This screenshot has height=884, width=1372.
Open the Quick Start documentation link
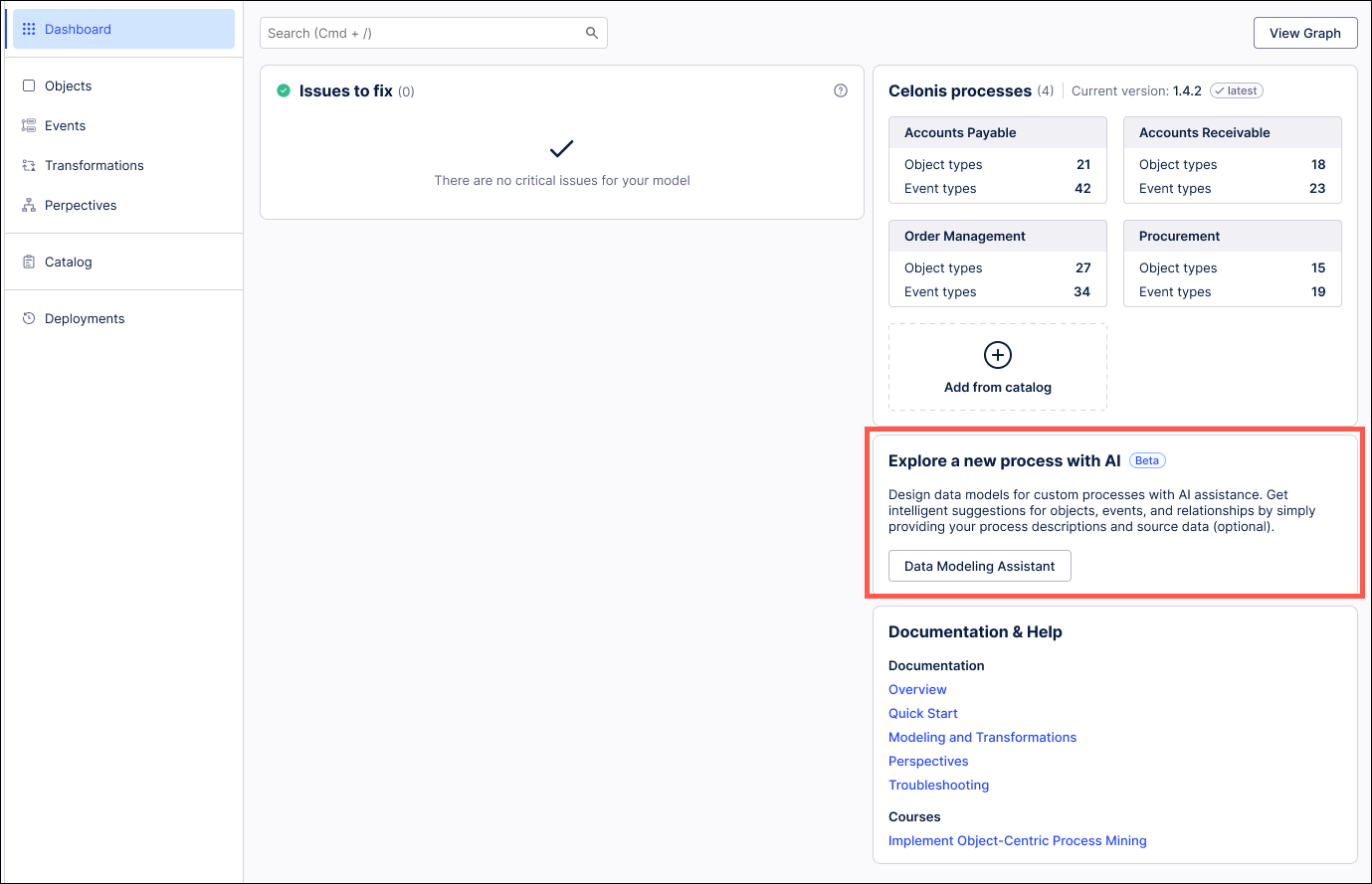[922, 713]
